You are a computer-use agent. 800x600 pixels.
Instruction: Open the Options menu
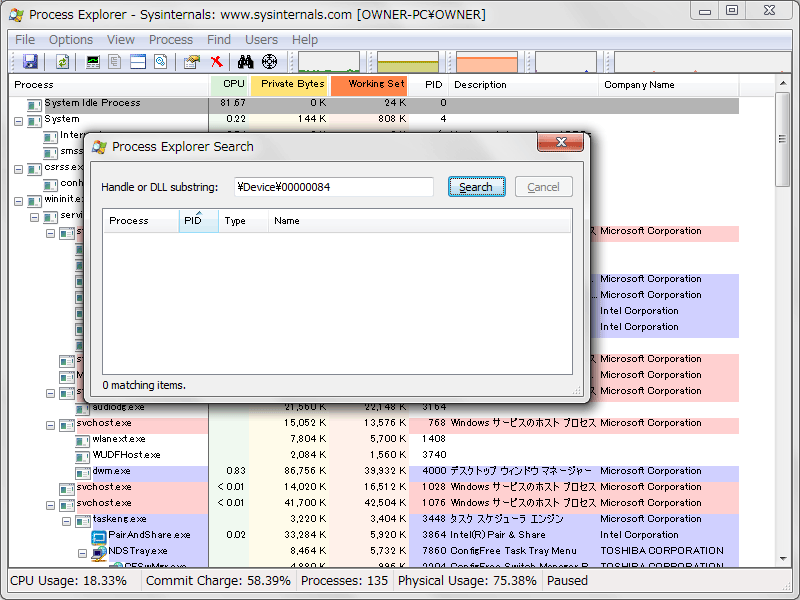(x=71, y=40)
